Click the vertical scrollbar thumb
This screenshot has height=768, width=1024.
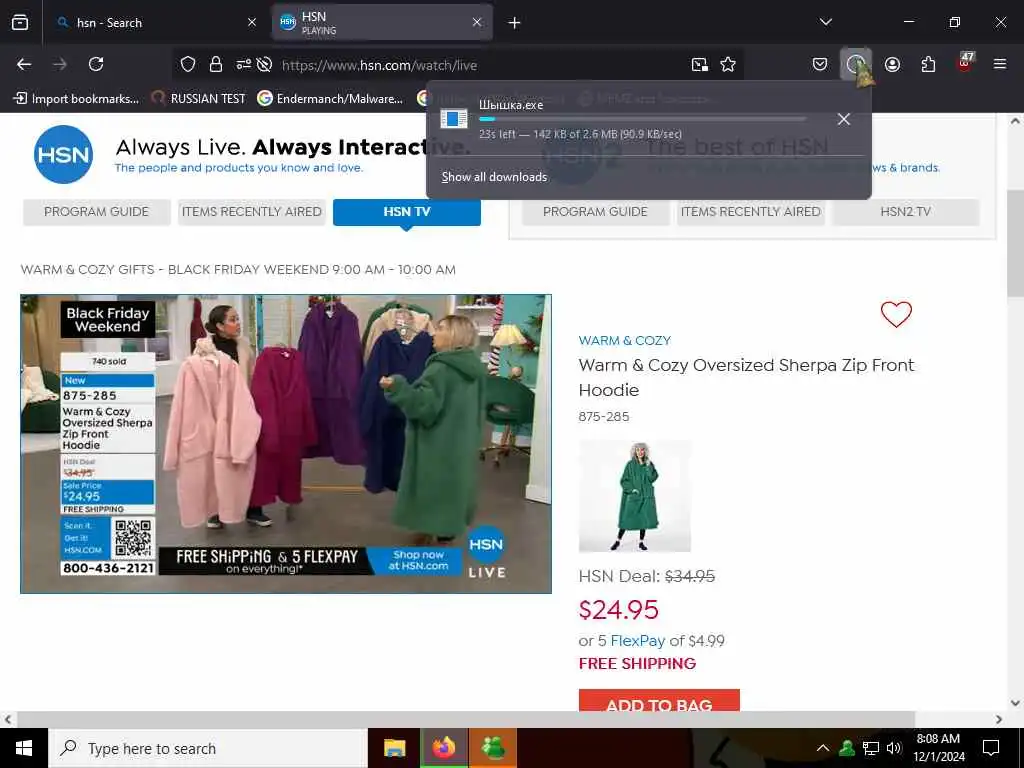click(1015, 245)
